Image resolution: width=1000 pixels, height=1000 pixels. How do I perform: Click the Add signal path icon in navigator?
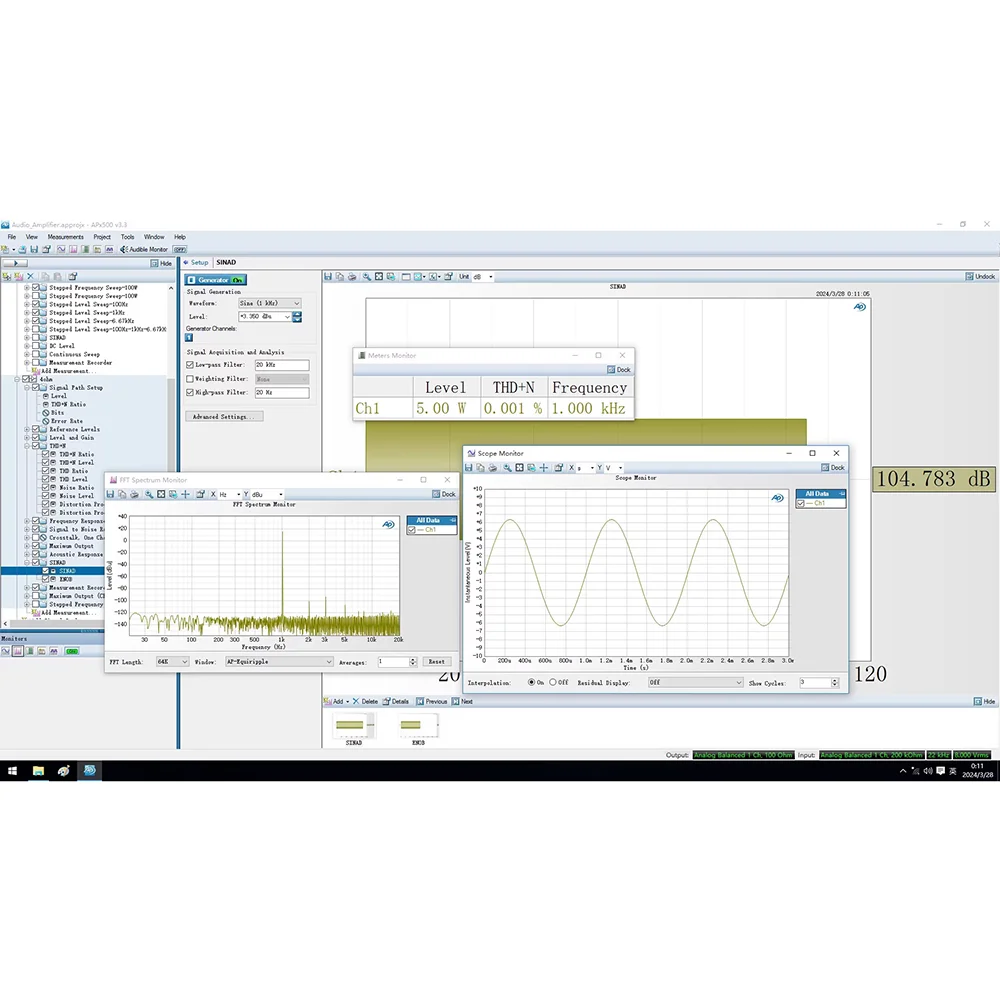7,276
